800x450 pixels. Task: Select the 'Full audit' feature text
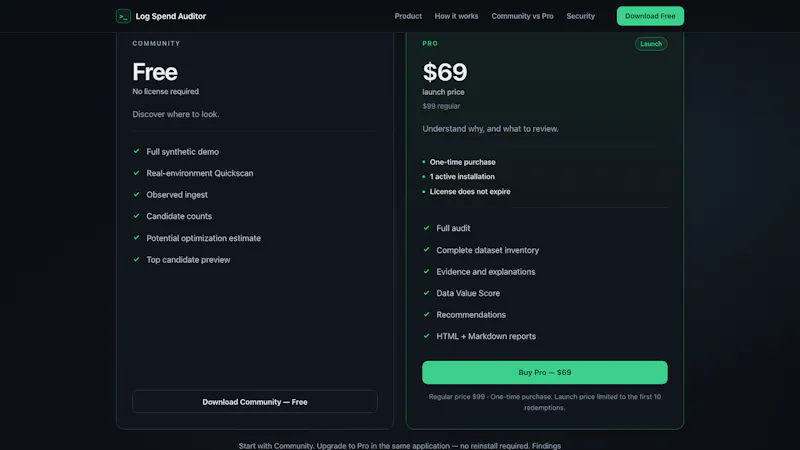pyautogui.click(x=453, y=228)
